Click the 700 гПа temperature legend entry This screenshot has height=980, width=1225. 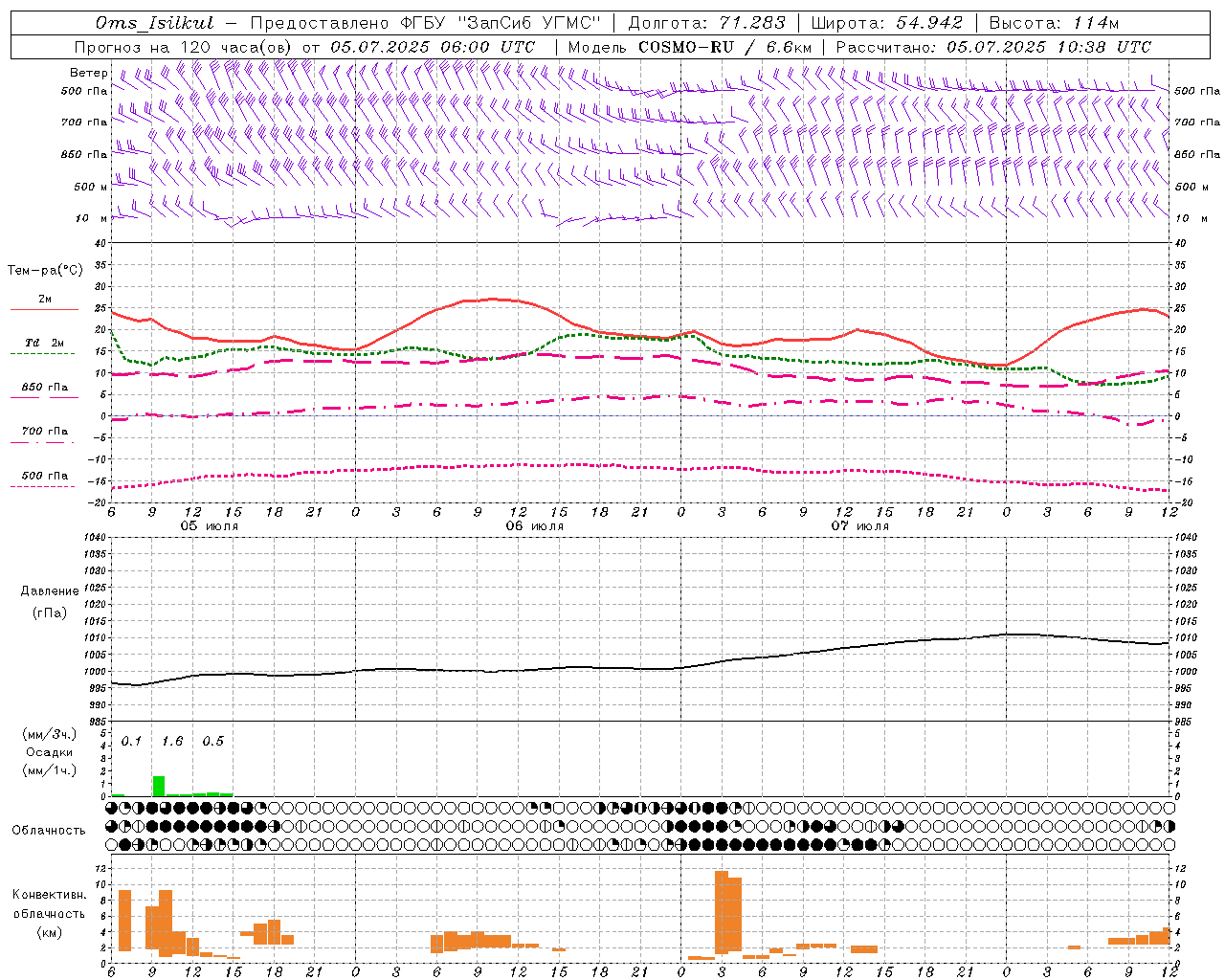45,432
